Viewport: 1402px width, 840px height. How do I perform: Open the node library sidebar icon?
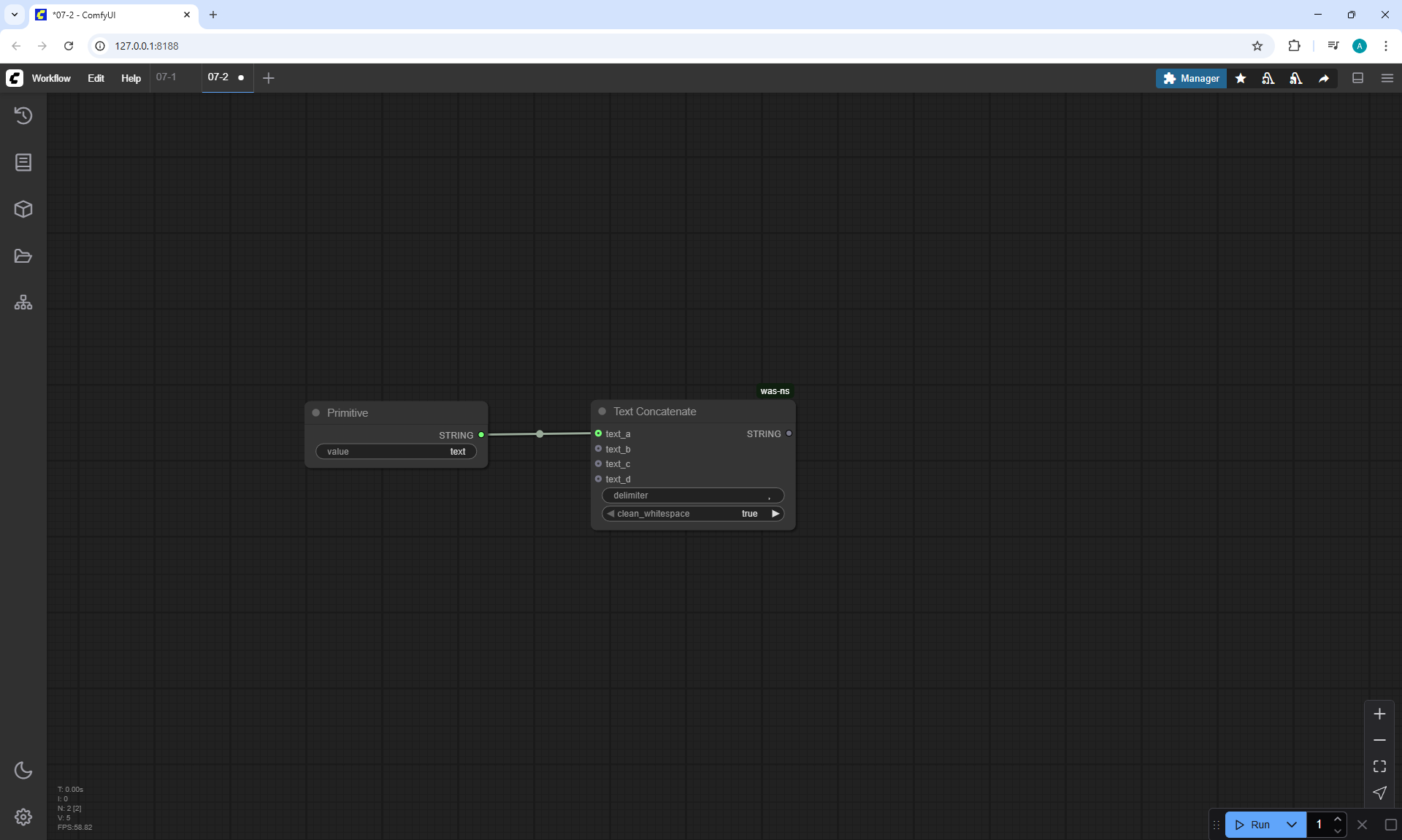tap(23, 162)
